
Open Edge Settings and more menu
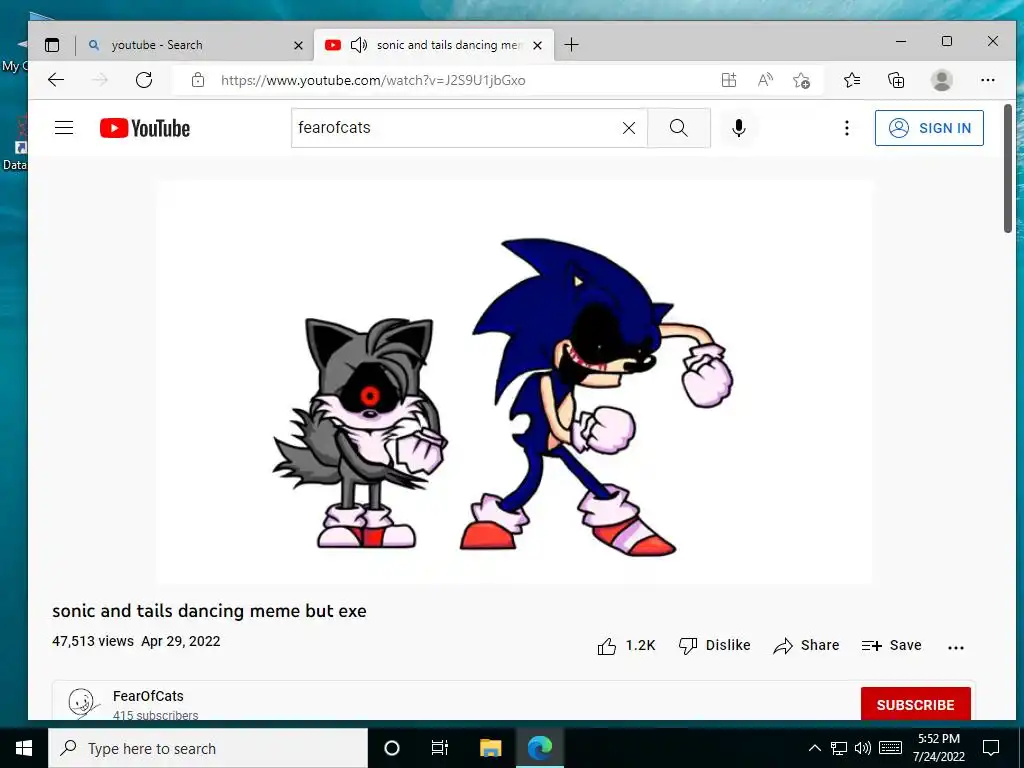click(x=987, y=80)
